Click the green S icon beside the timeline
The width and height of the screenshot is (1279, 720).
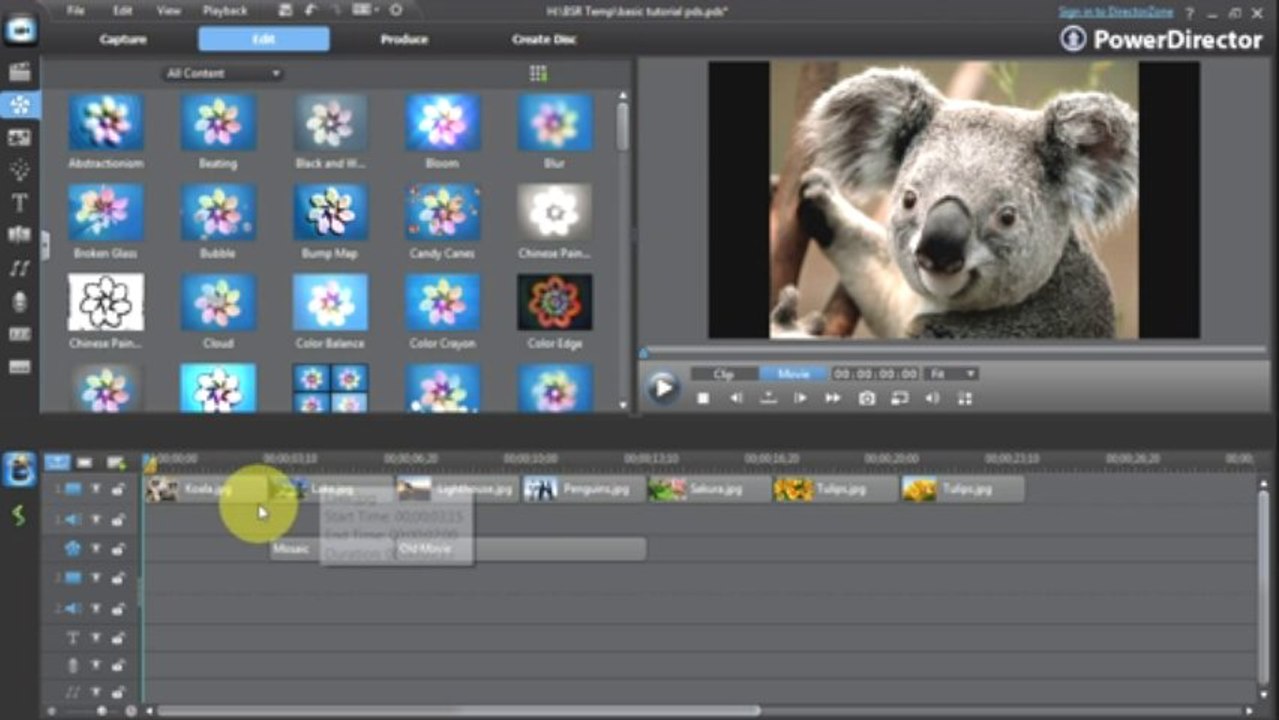(x=18, y=516)
